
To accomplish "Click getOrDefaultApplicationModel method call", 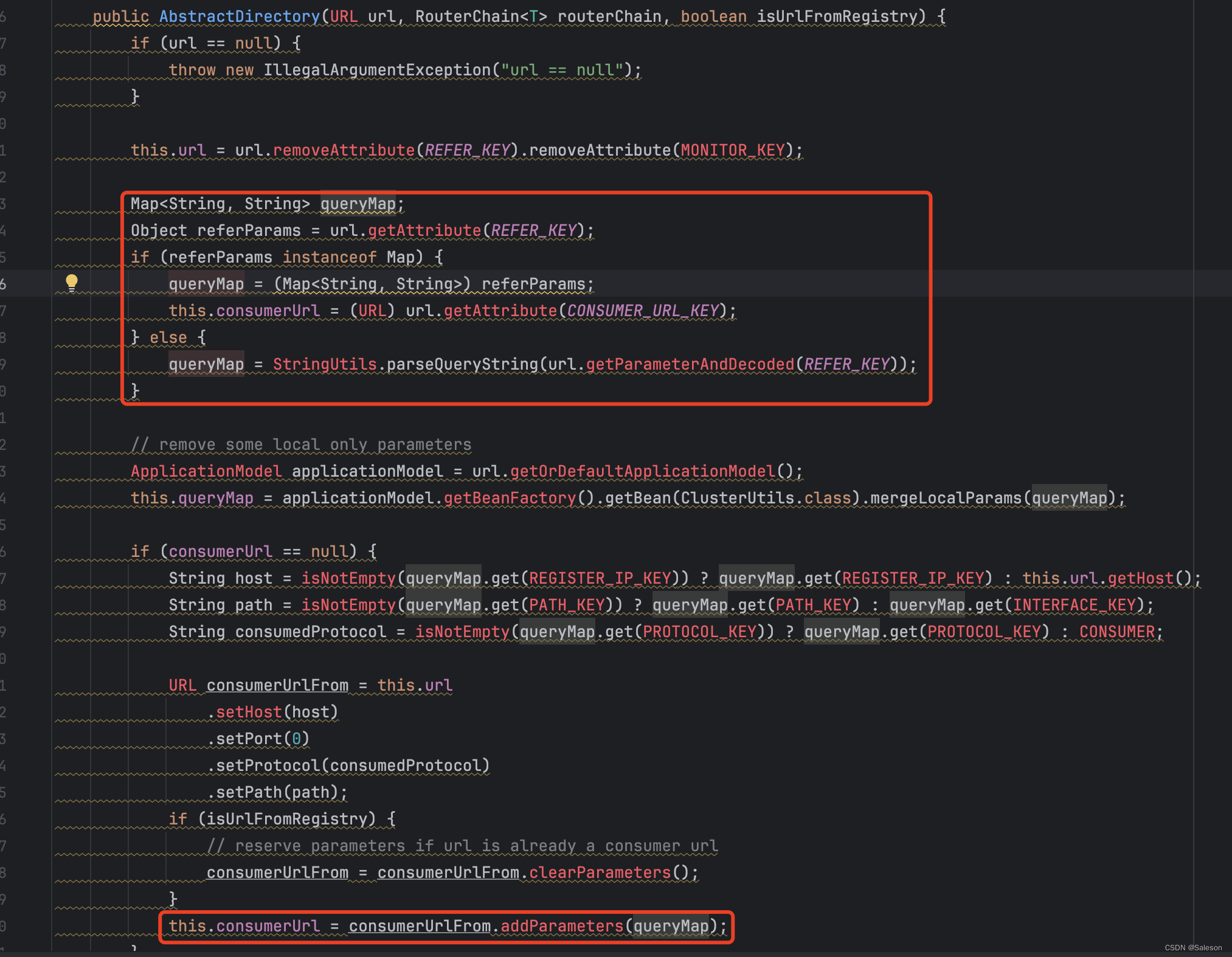I will click(x=643, y=471).
